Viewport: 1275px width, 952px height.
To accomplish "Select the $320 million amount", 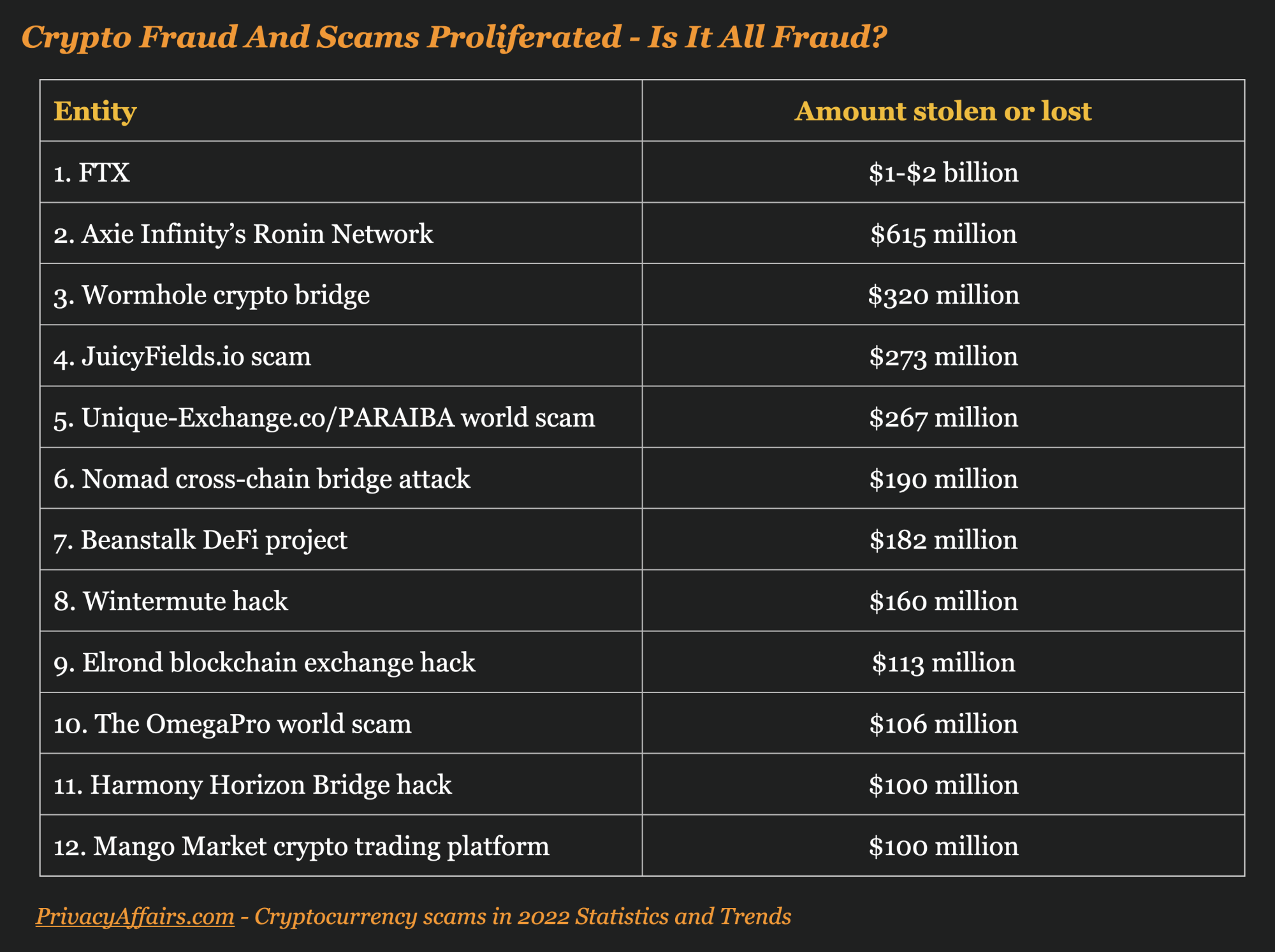I will [x=943, y=295].
